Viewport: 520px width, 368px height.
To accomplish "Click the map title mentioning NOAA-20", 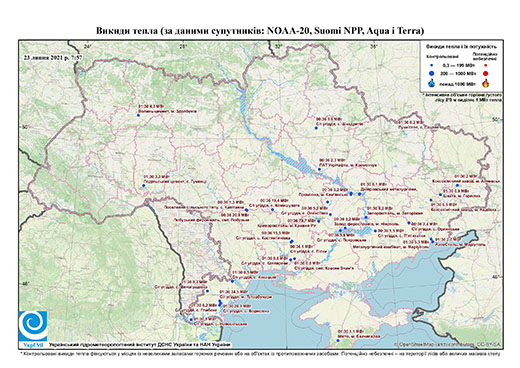I will 260,31.
